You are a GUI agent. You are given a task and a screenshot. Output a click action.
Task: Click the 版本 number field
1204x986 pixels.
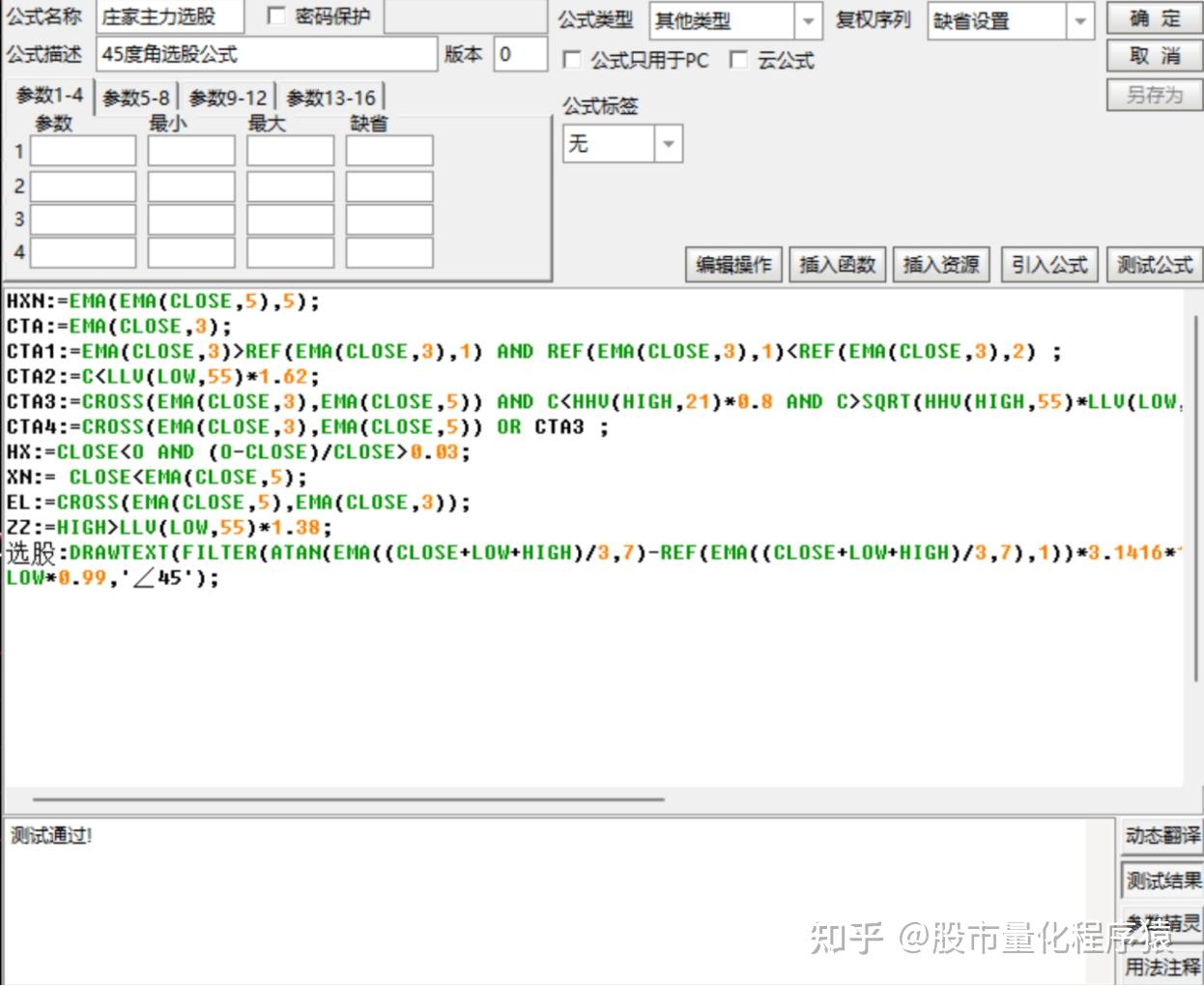pos(520,54)
